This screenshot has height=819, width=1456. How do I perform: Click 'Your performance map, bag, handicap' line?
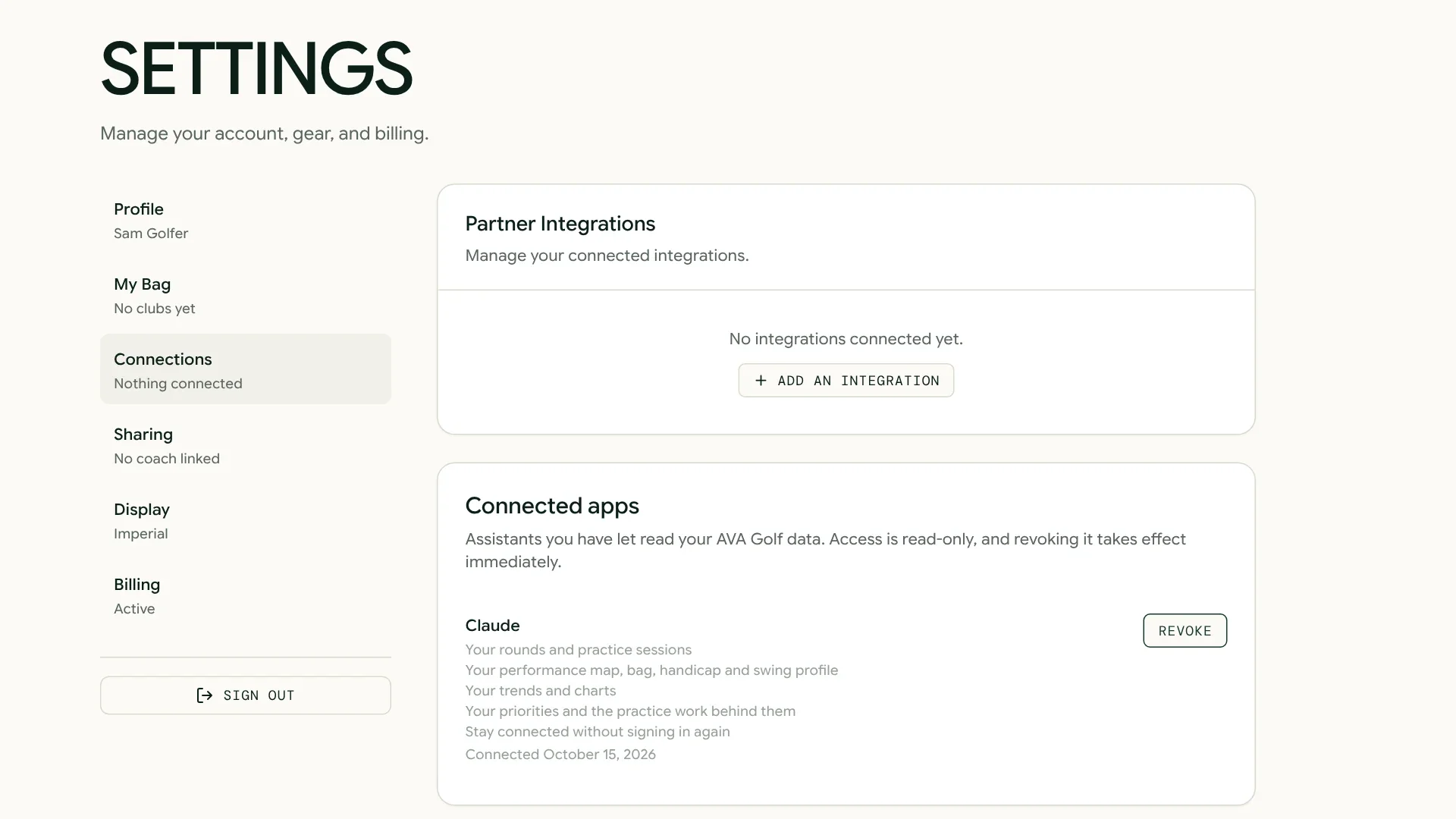pos(651,670)
